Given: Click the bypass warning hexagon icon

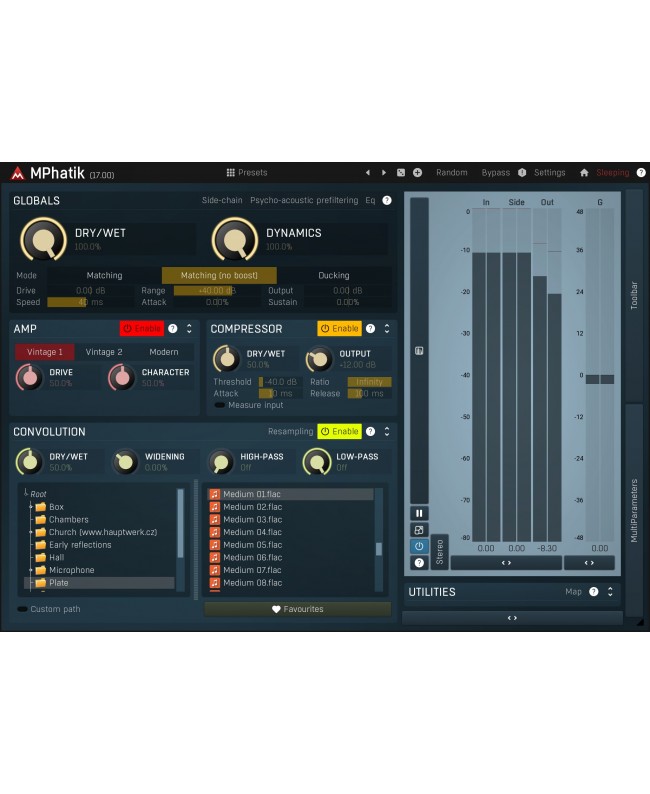Looking at the screenshot, I should [522, 173].
